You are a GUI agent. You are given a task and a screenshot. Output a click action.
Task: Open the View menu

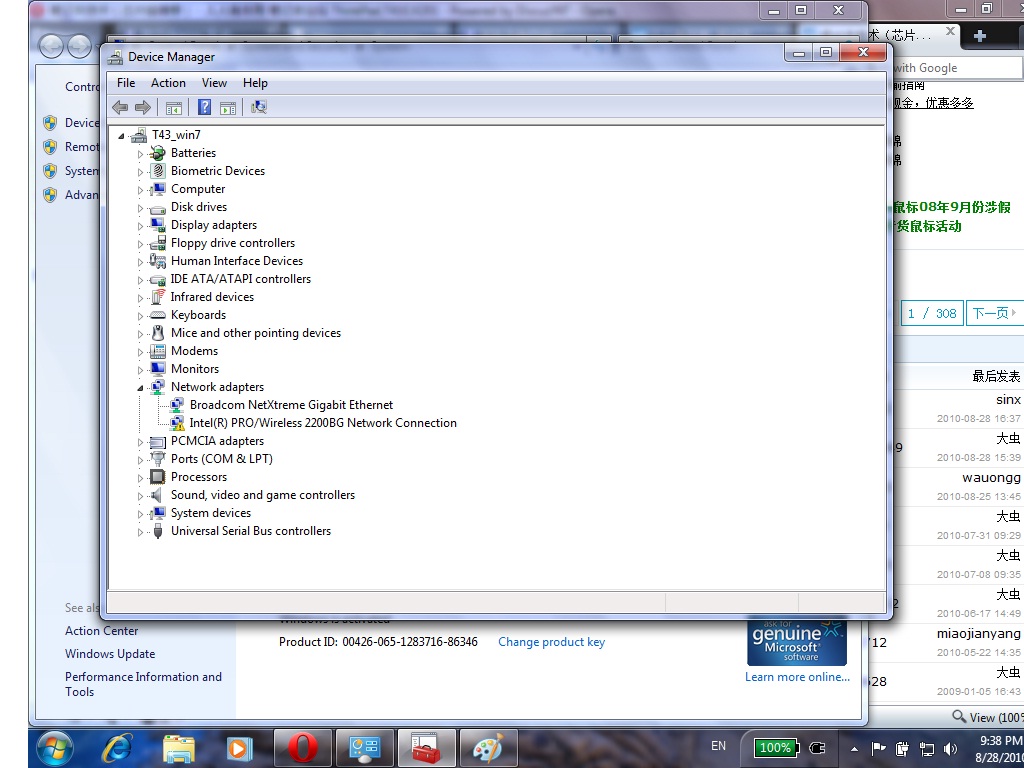214,83
